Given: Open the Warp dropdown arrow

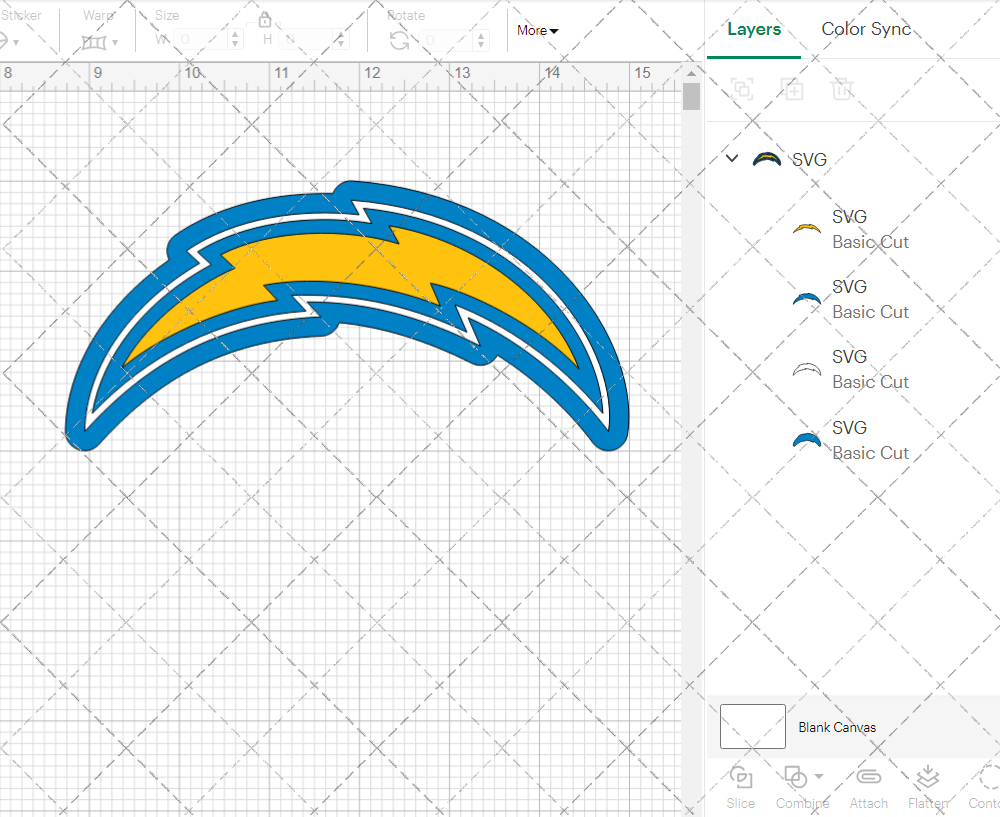Looking at the screenshot, I should pyautogui.click(x=115, y=43).
